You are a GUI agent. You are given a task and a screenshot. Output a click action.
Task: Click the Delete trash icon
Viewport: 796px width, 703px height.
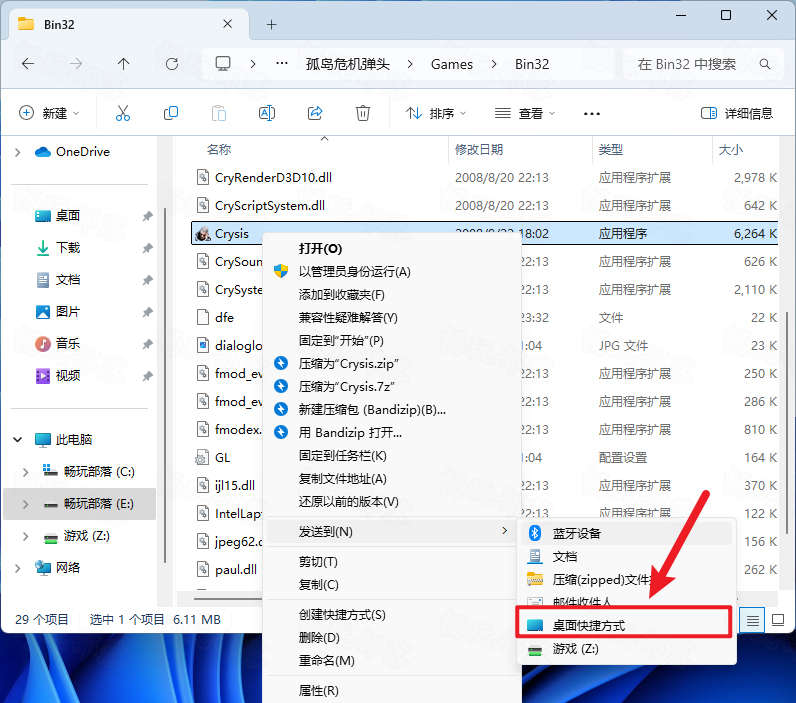(x=362, y=113)
